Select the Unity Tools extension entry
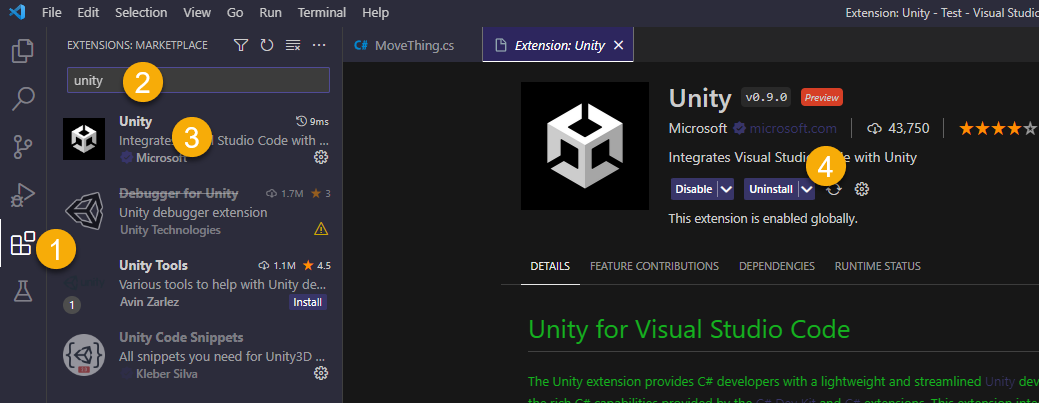Image resolution: width=1039 pixels, height=403 pixels. [197, 284]
